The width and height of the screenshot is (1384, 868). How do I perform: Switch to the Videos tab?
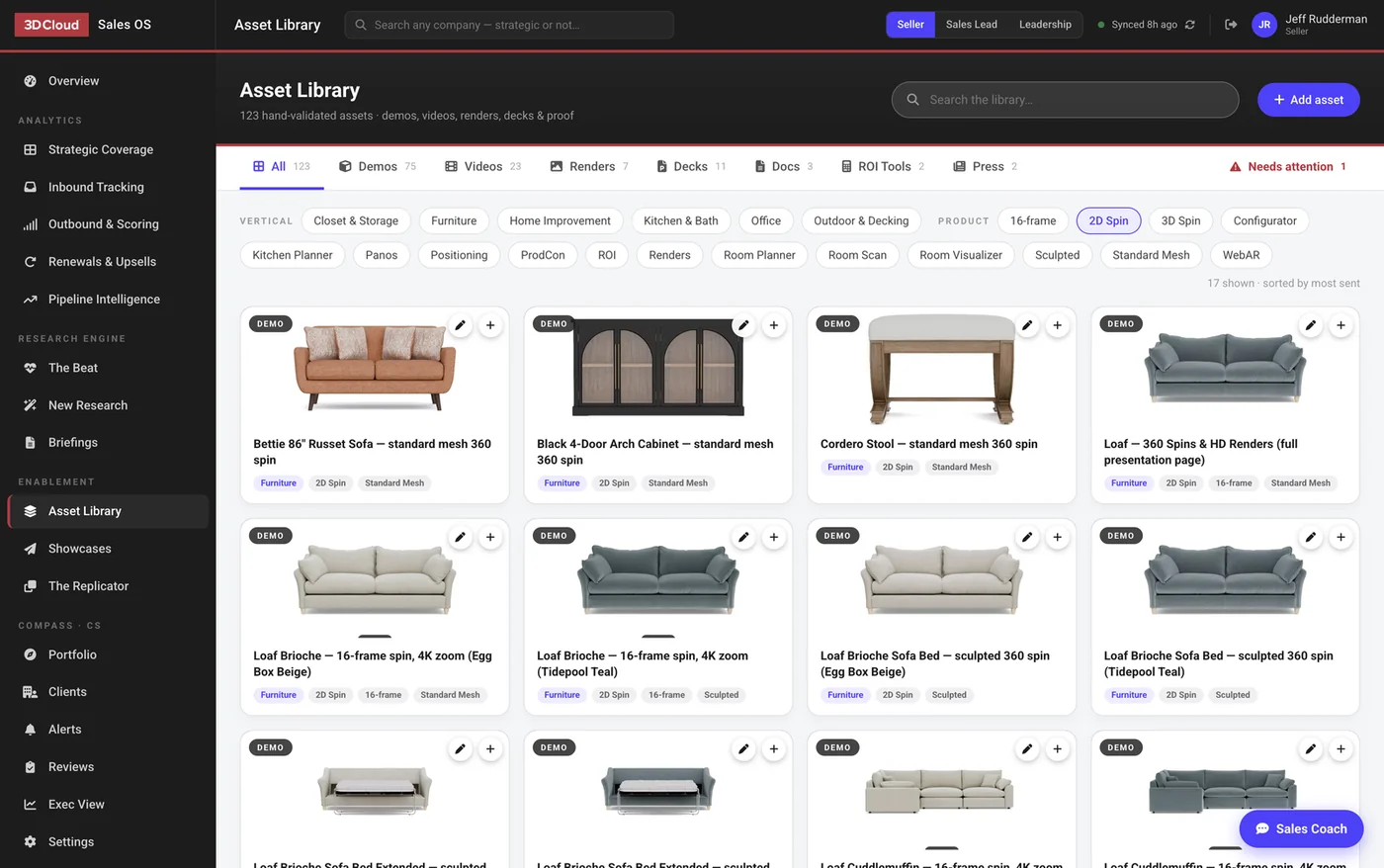pyautogui.click(x=483, y=167)
